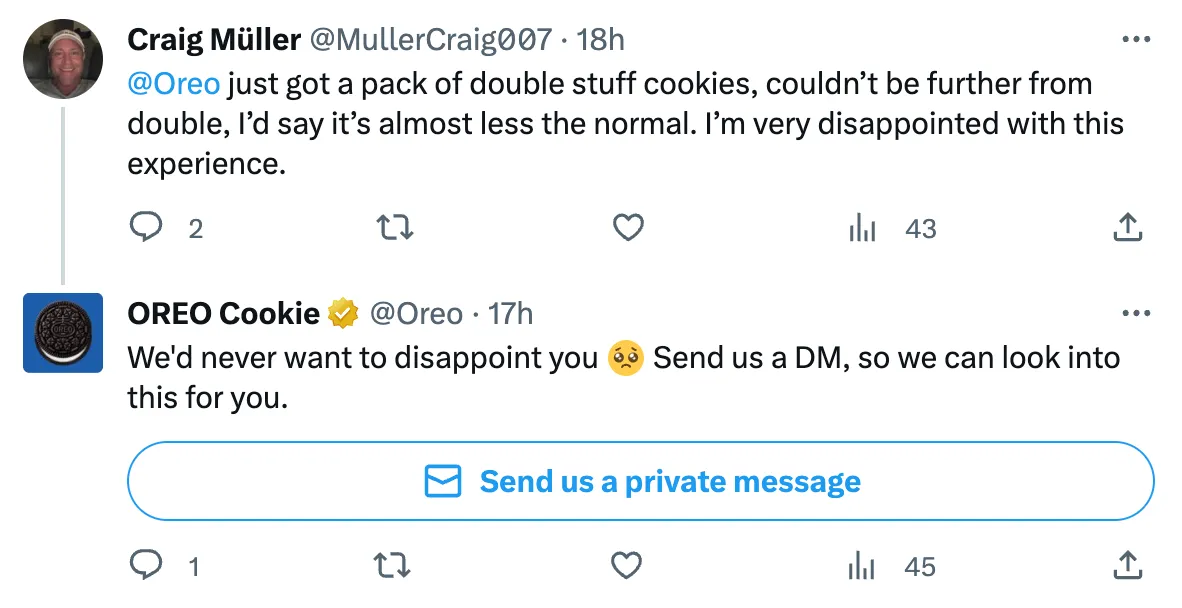
Task: Open OREO Cookie's avatar image
Action: pos(63,333)
